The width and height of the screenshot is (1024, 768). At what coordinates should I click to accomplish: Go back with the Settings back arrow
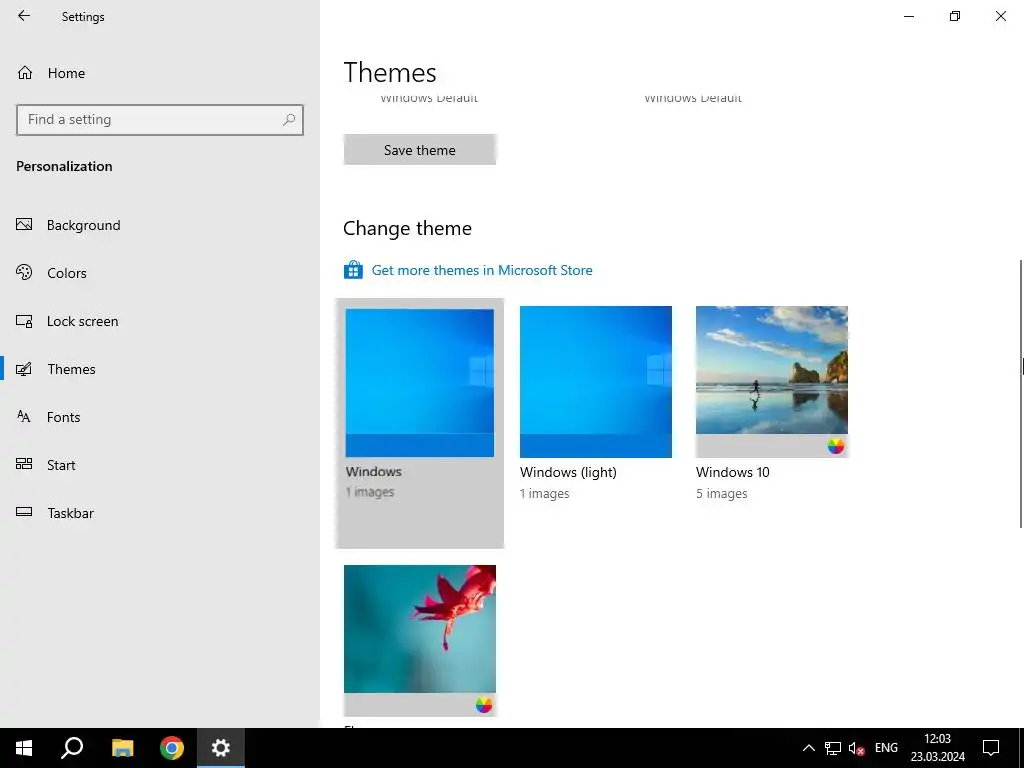point(24,16)
